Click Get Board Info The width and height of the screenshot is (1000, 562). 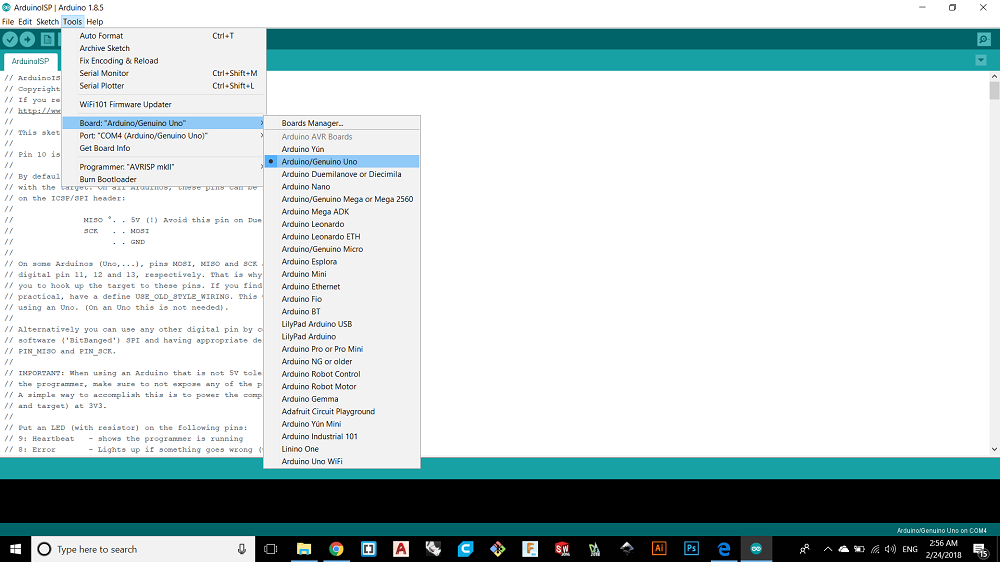click(164, 148)
